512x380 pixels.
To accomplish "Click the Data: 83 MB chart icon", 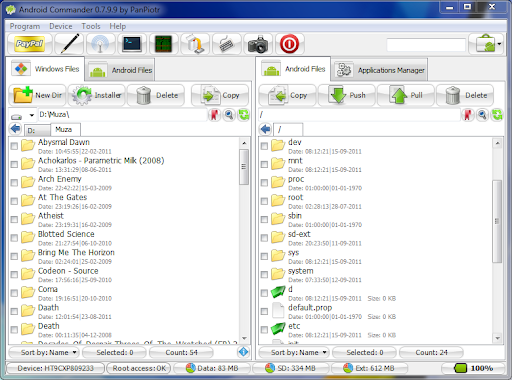I will pos(190,368).
